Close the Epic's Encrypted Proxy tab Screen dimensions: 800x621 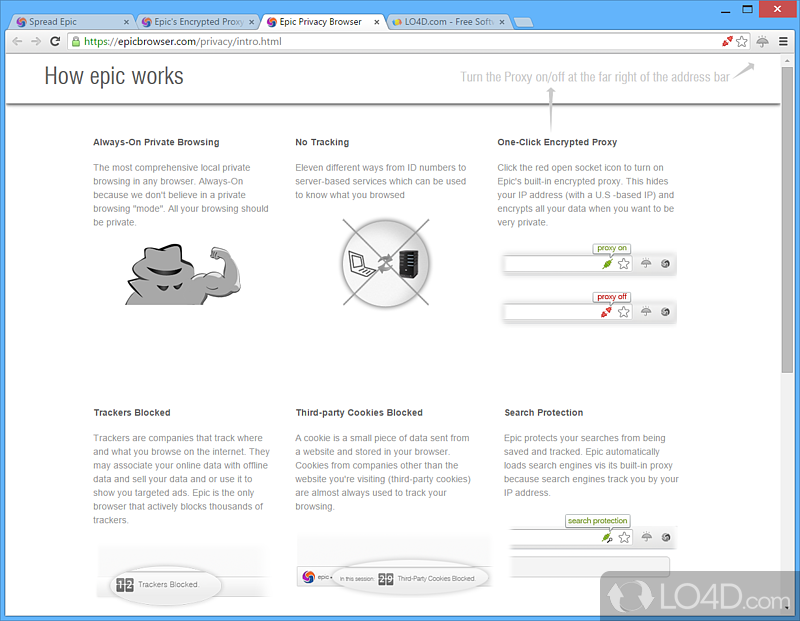pyautogui.click(x=252, y=22)
